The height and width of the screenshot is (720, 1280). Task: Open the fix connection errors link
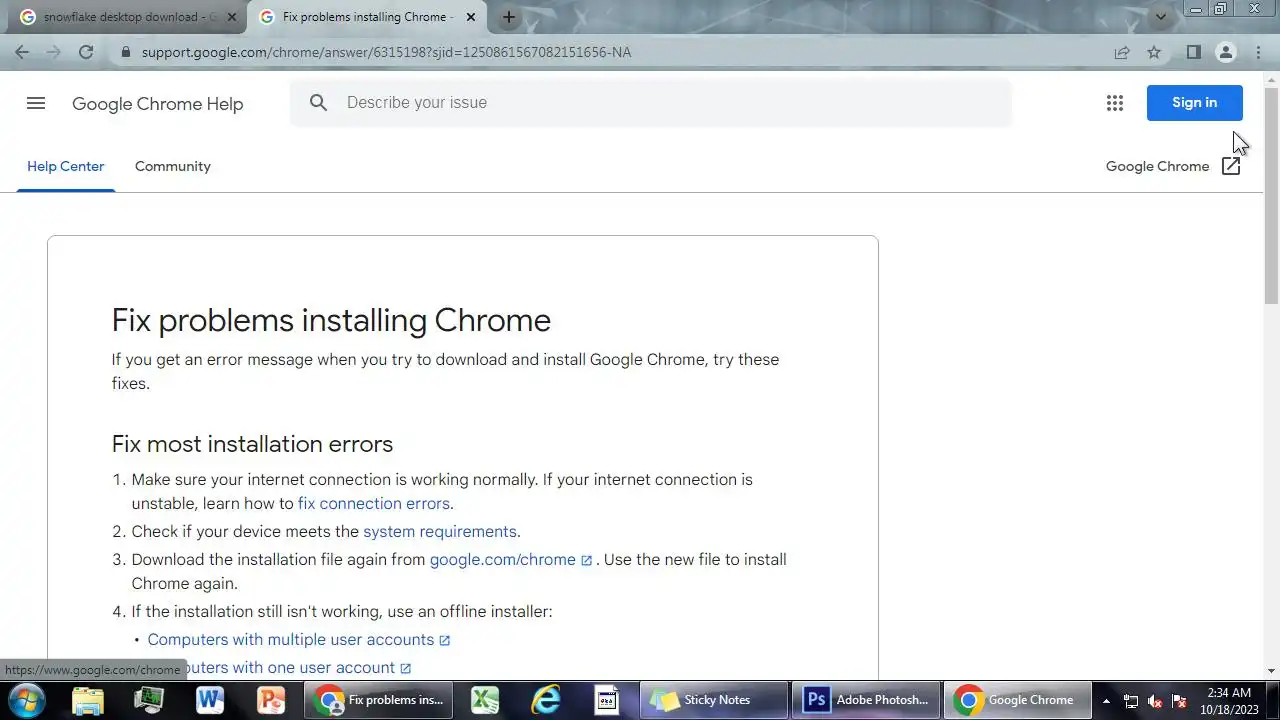coord(373,504)
